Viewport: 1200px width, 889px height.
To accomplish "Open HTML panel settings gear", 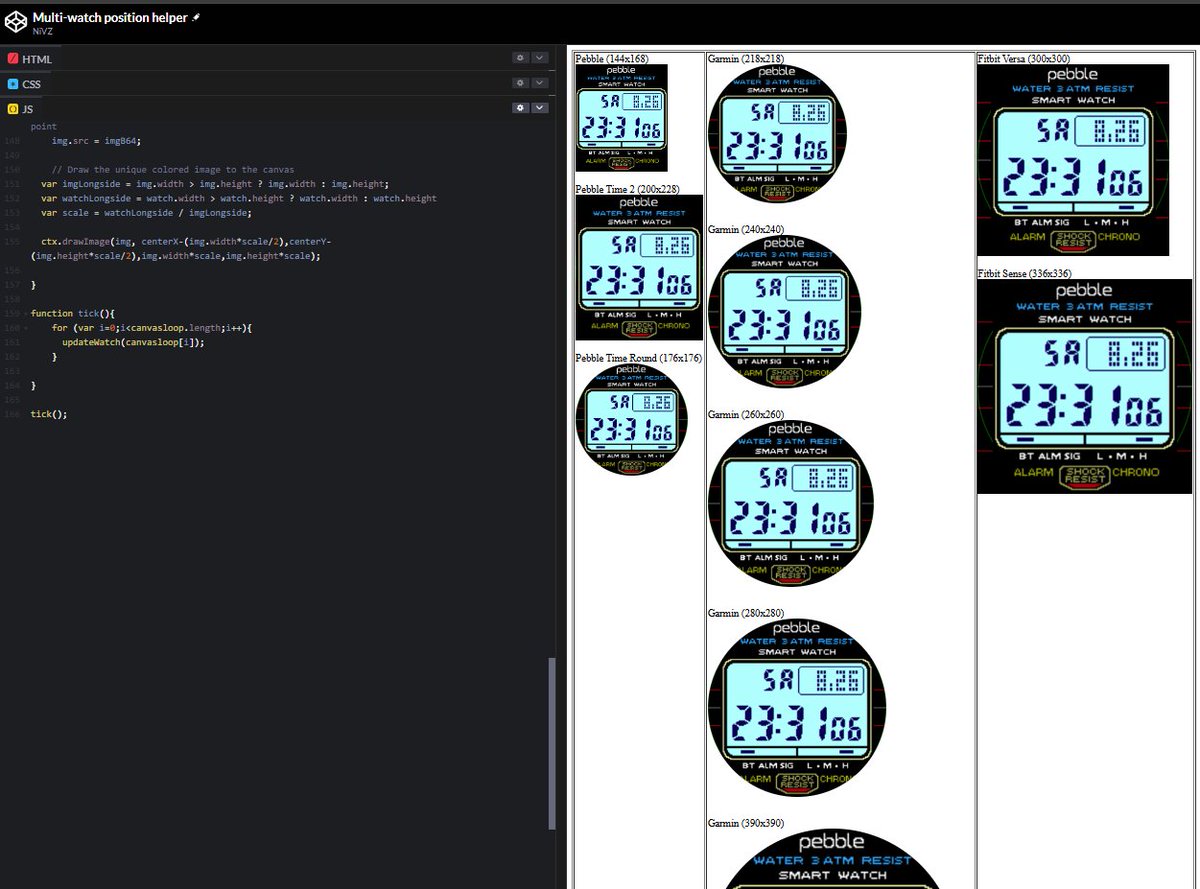I will tap(520, 58).
